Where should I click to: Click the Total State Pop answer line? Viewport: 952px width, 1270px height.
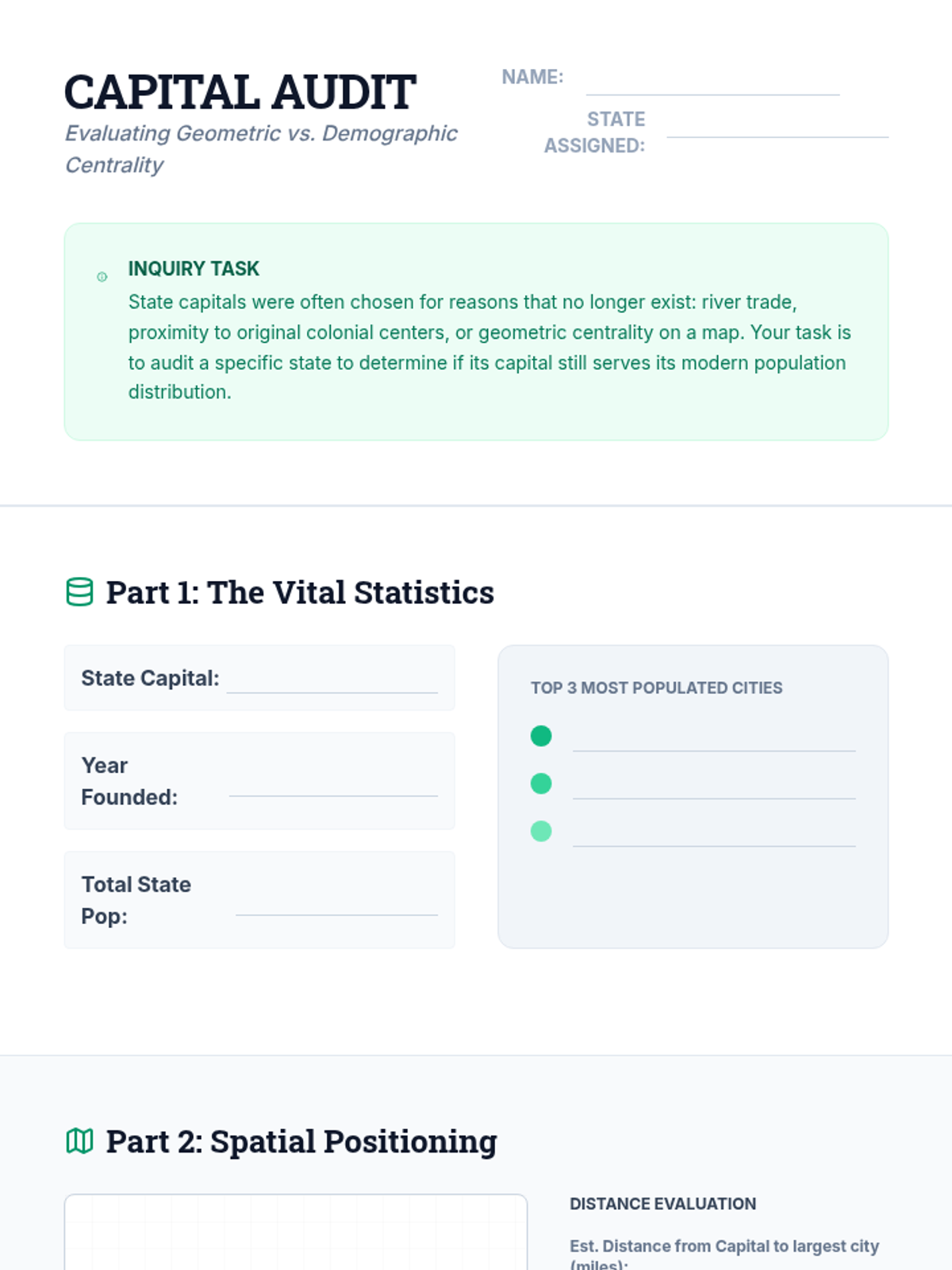click(336, 906)
